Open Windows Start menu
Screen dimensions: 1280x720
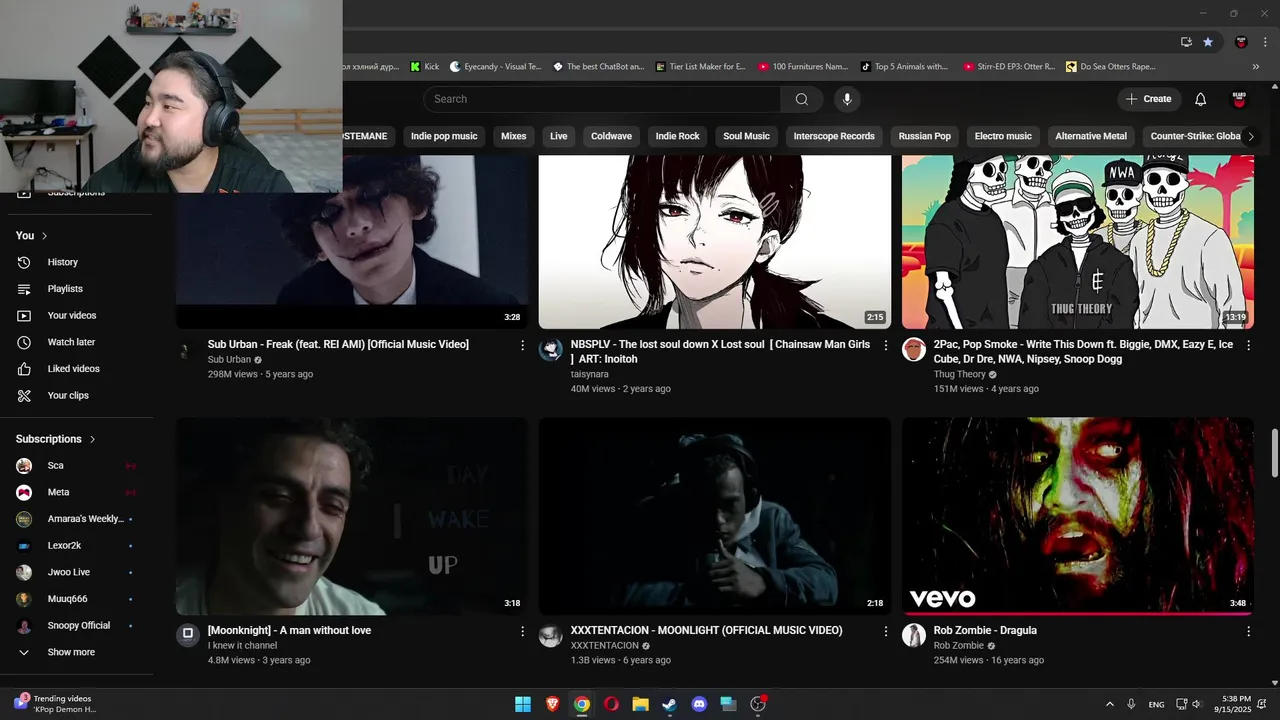(523, 704)
